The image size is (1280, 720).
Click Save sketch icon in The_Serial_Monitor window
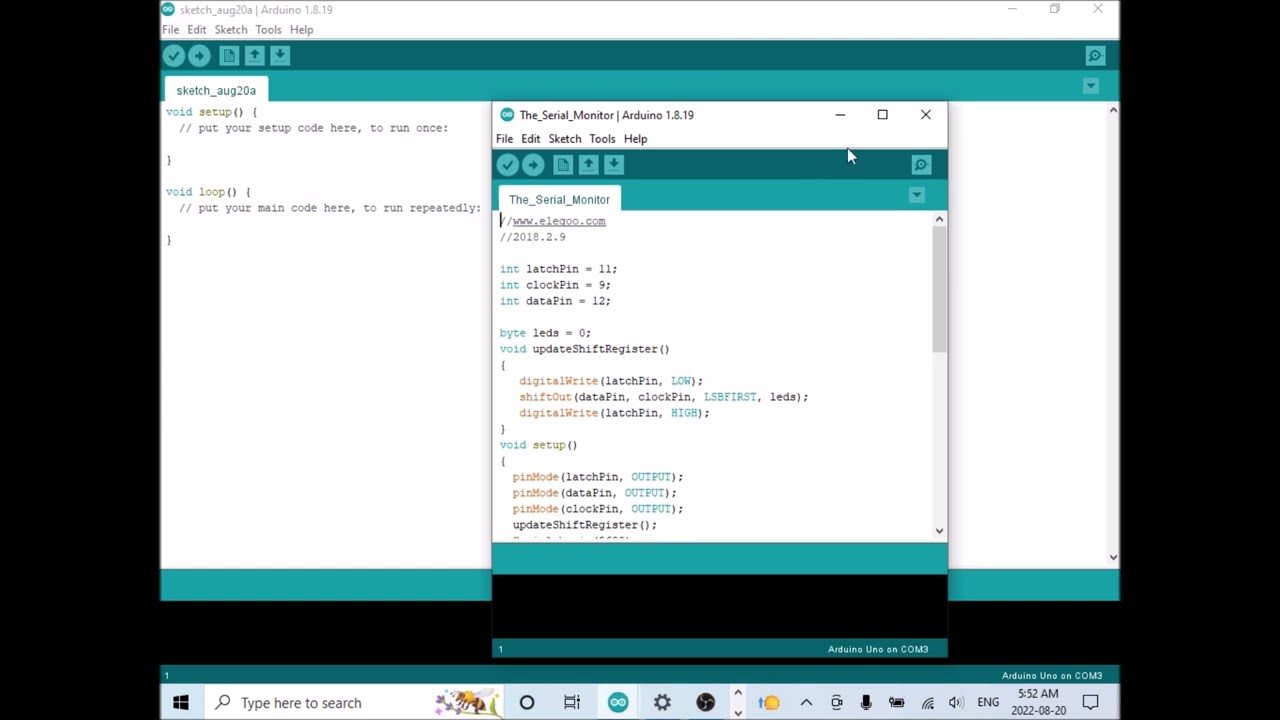click(x=614, y=165)
